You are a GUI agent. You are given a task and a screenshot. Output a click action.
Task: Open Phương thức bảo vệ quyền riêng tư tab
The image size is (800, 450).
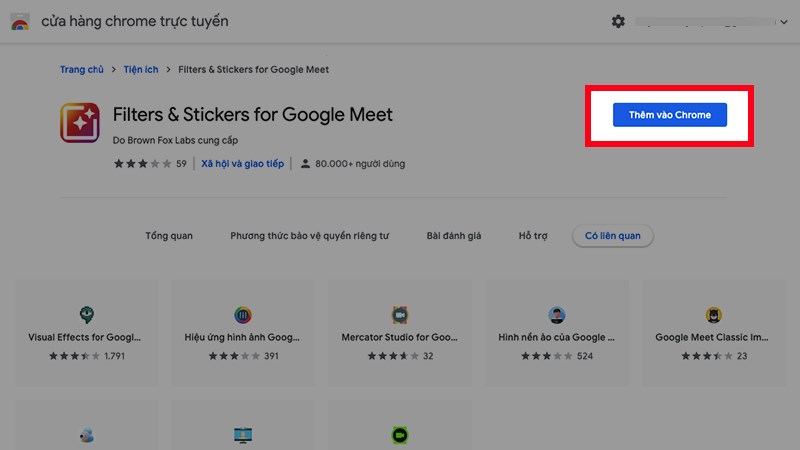coord(309,236)
